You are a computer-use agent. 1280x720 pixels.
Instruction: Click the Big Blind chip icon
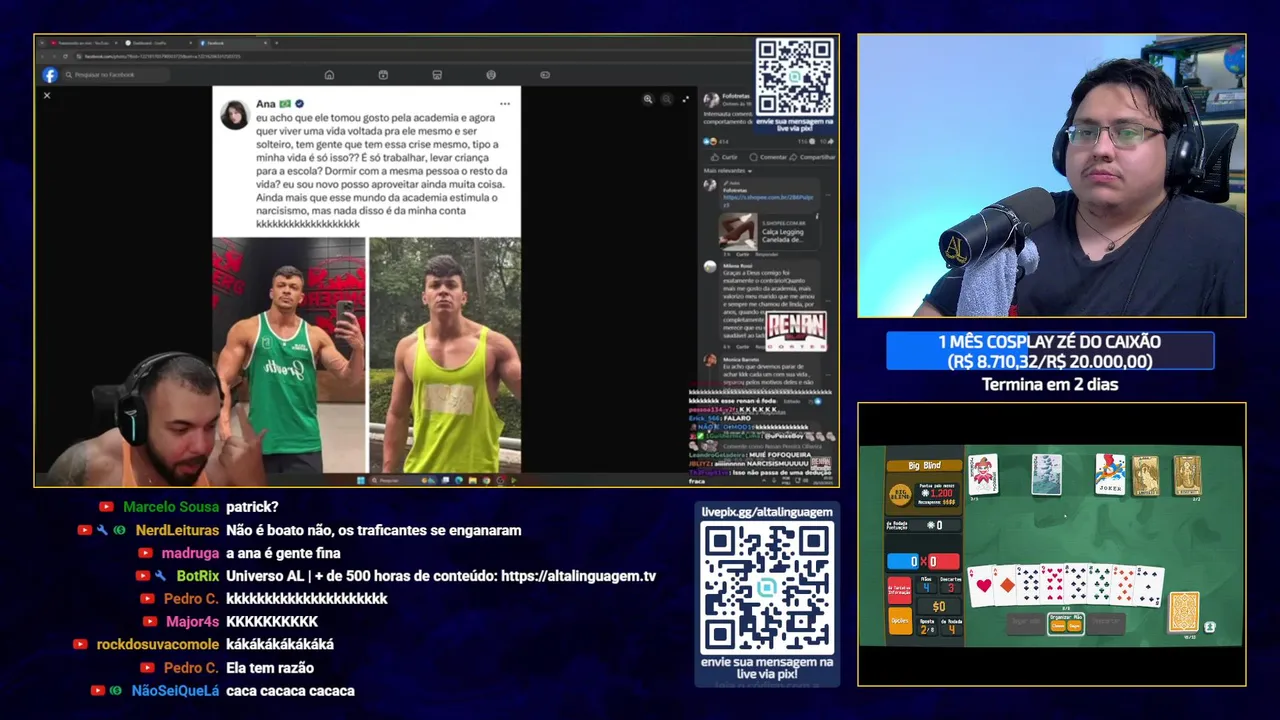(x=900, y=493)
